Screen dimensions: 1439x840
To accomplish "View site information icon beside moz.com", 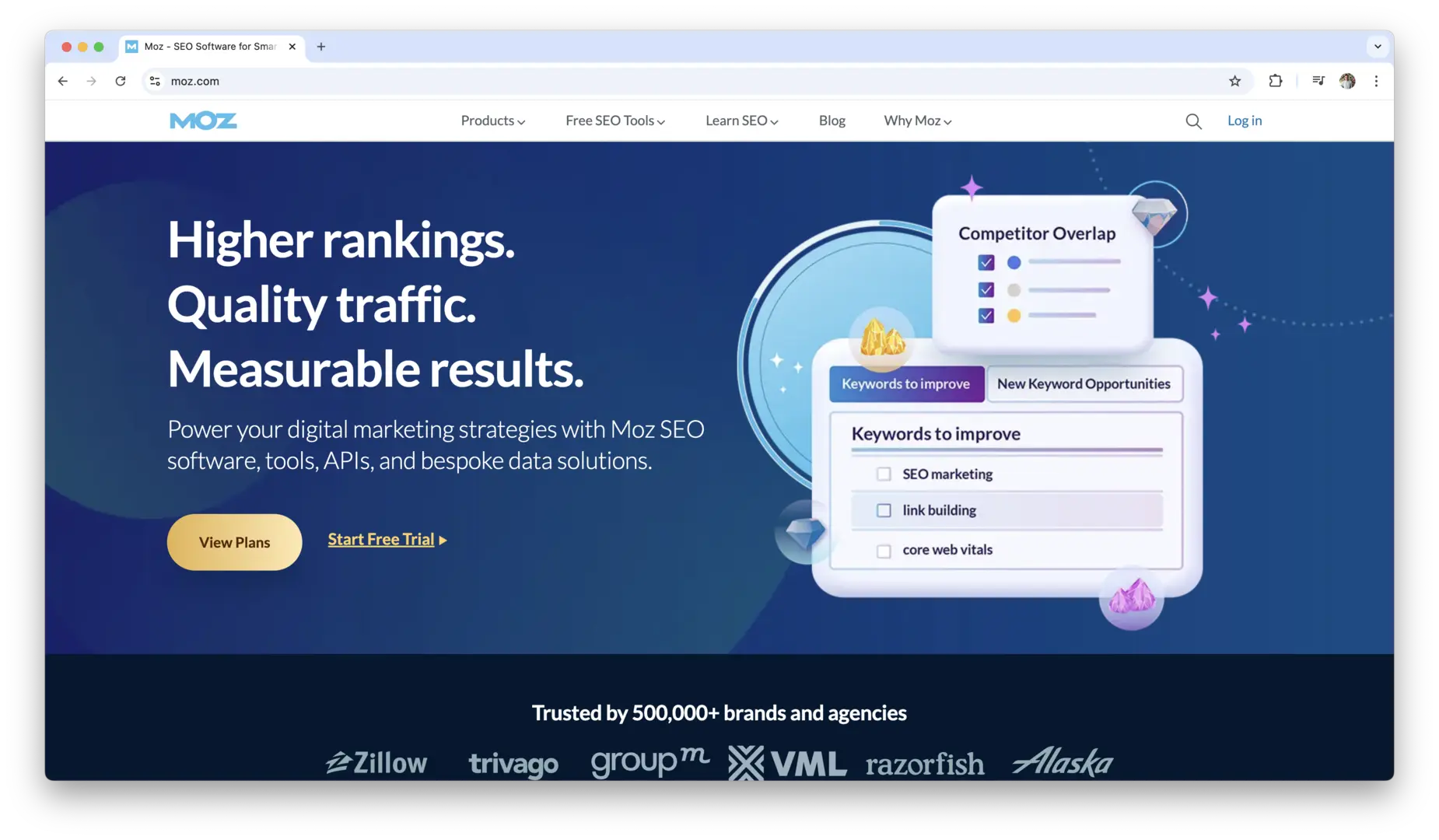I will 155,81.
